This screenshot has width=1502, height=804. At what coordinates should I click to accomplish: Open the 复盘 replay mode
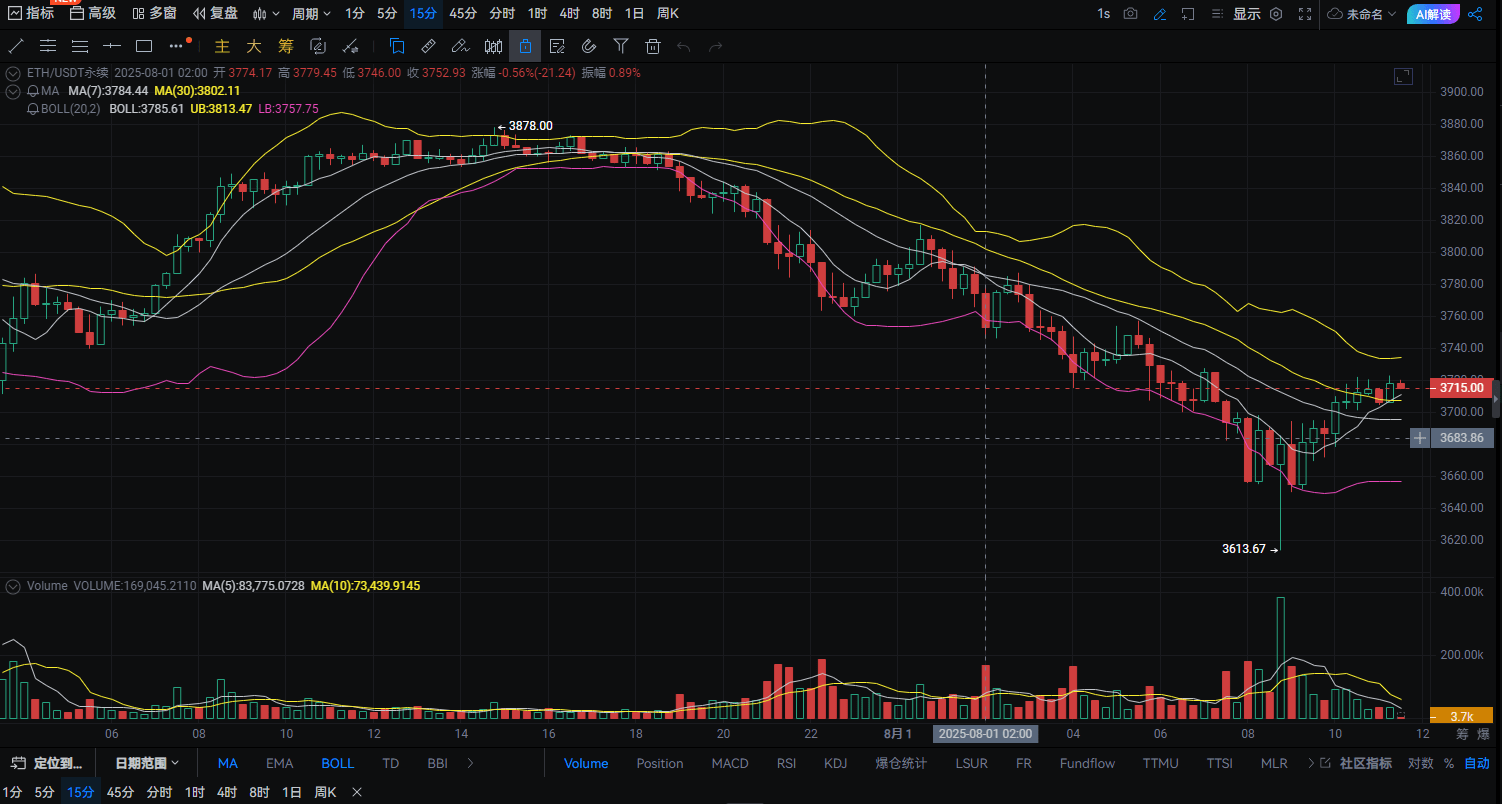click(215, 13)
